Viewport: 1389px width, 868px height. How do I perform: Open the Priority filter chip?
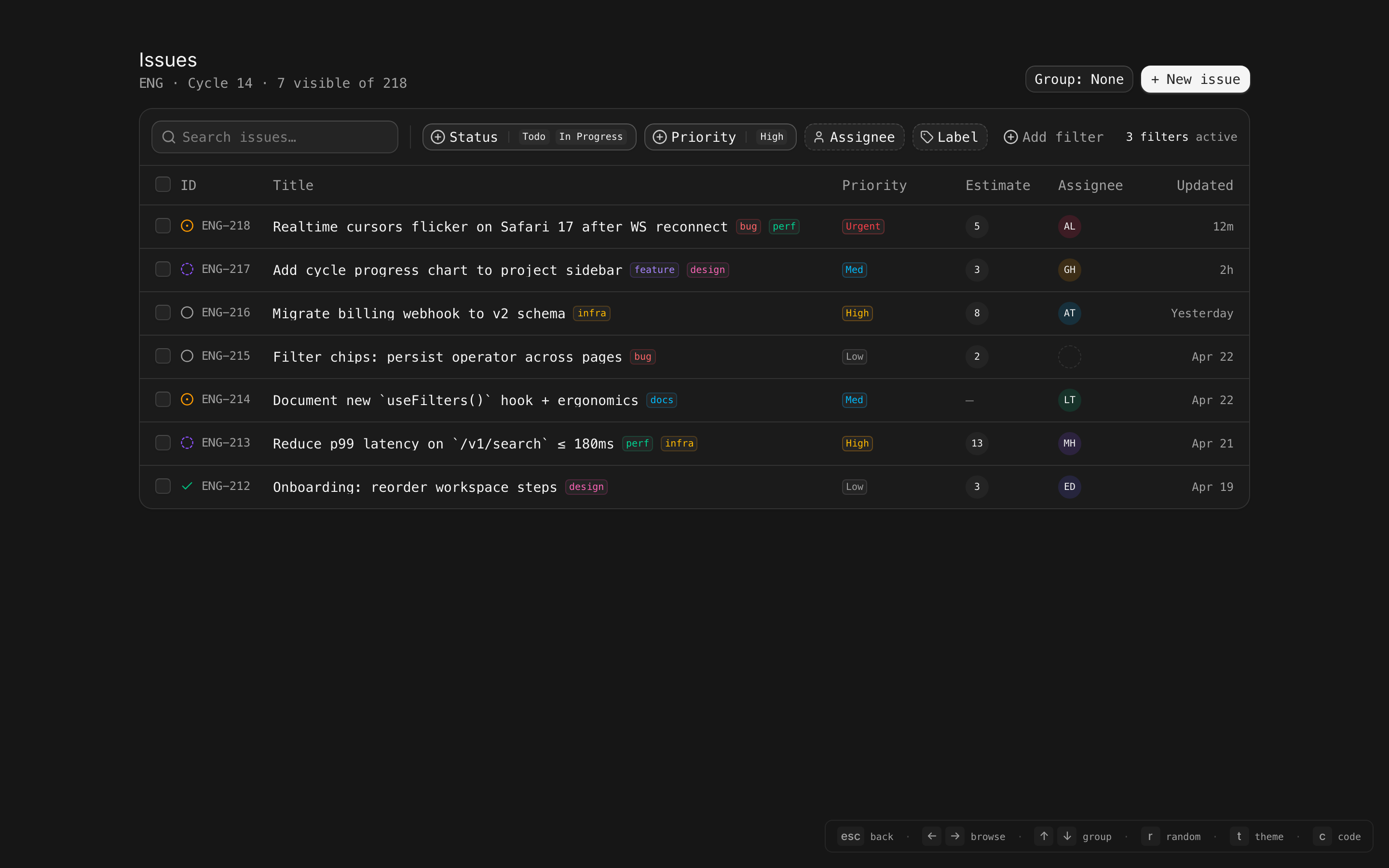click(x=703, y=137)
